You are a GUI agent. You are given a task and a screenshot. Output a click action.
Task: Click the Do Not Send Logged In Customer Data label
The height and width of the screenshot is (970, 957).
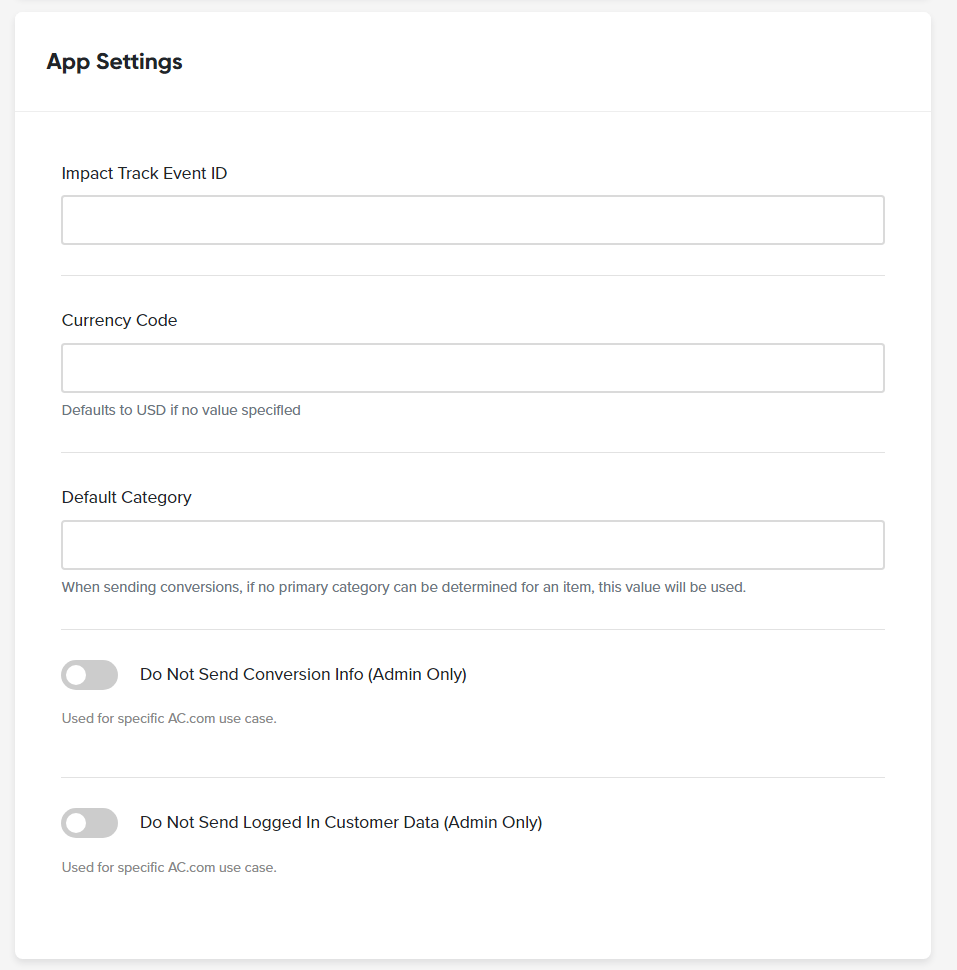coord(341,822)
